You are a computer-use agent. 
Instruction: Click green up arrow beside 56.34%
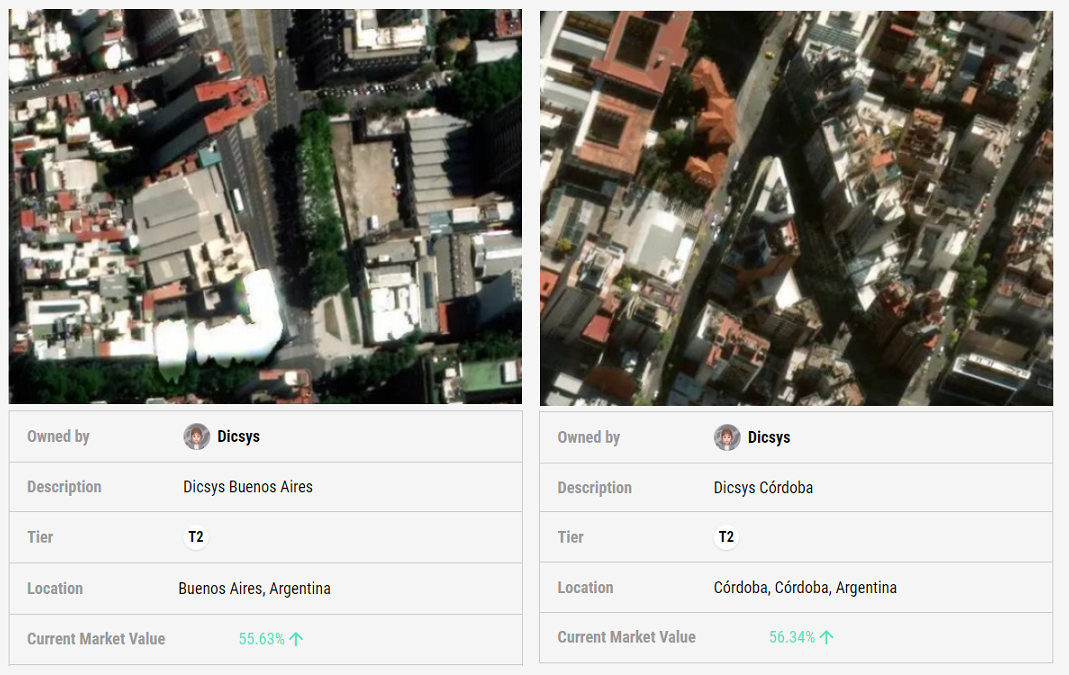(826, 638)
